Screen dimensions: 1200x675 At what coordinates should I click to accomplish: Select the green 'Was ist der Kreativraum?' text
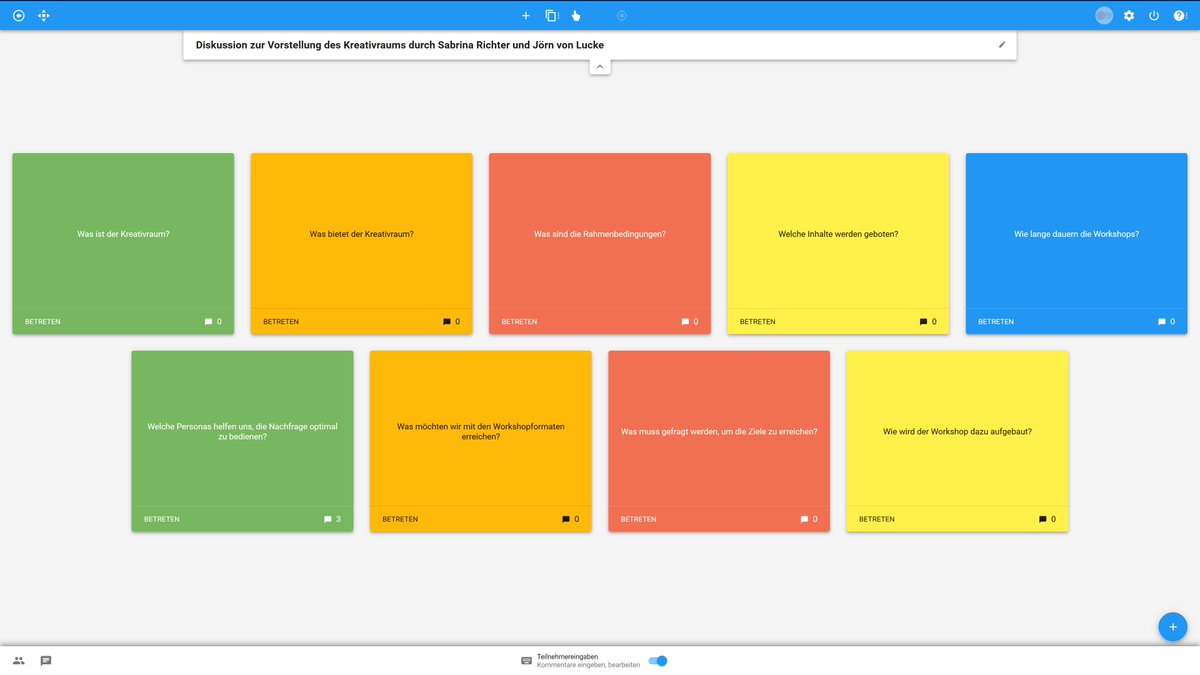123,234
